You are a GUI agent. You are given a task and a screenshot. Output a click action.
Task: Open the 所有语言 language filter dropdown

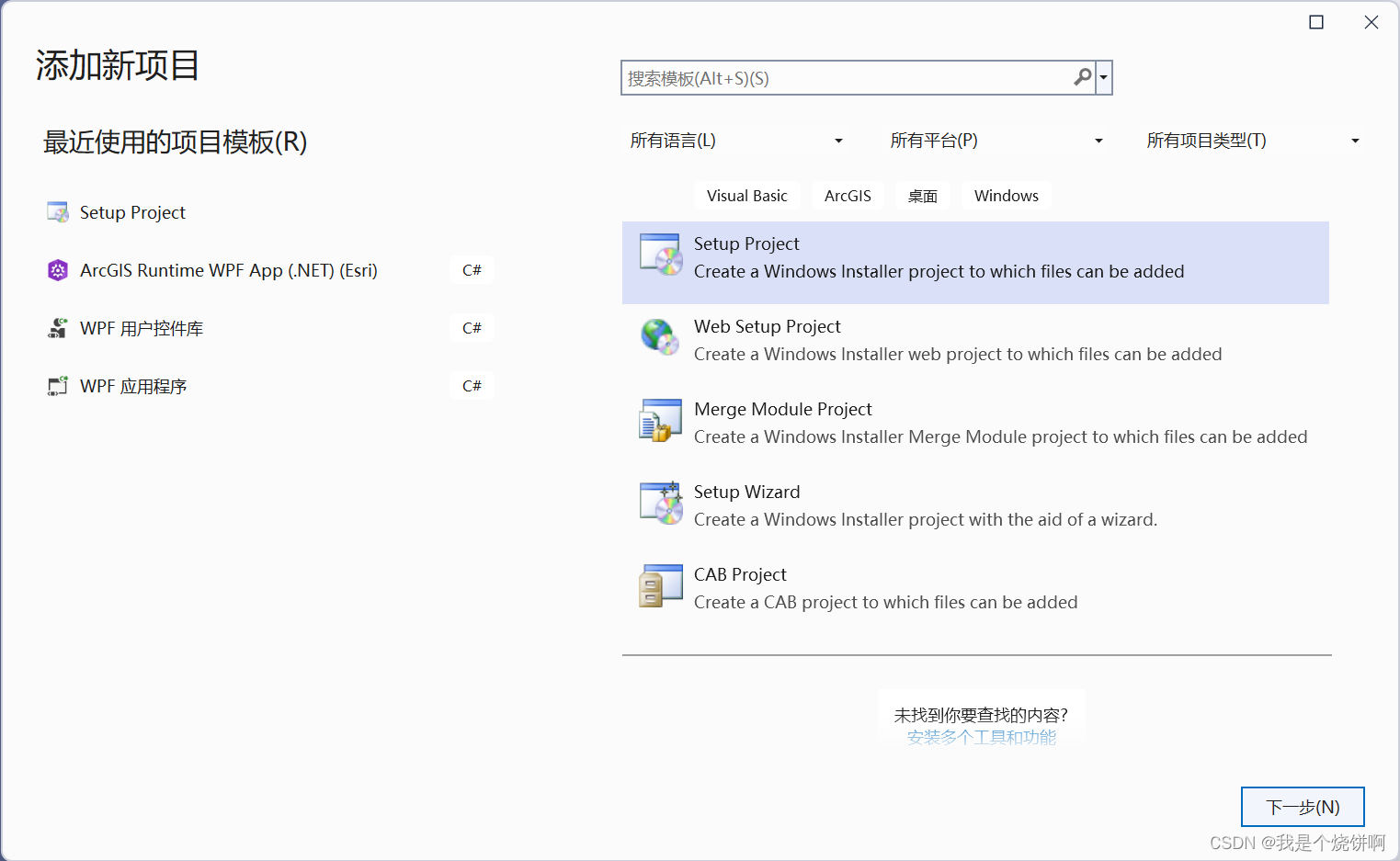(736, 141)
